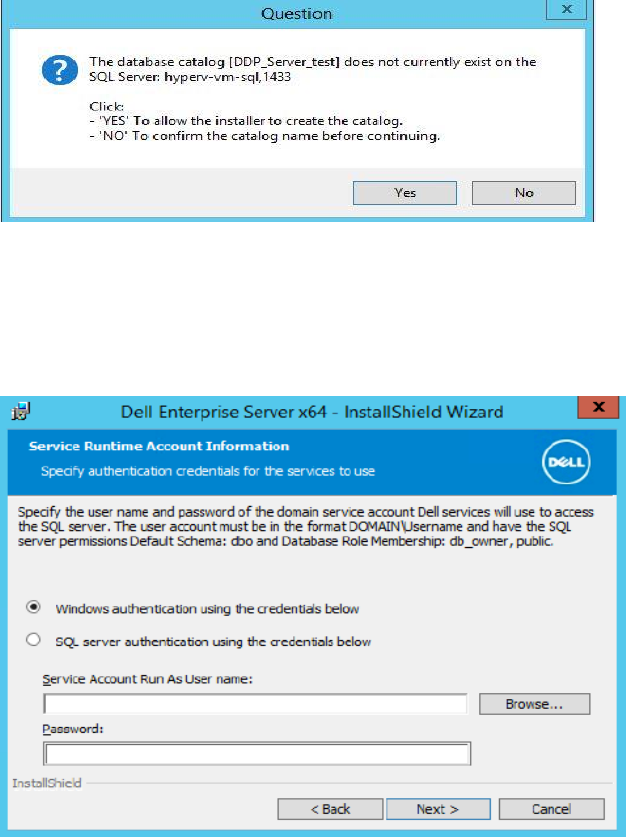Image resolution: width=626 pixels, height=837 pixels.
Task: Click the Service Runtime Account Information heading
Action: click(x=159, y=446)
